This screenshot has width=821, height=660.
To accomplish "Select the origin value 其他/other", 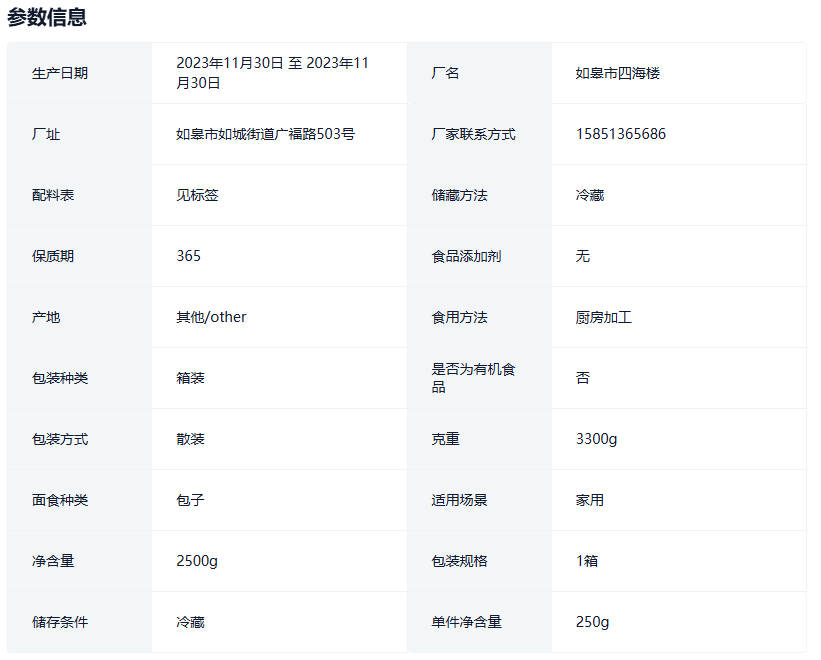I will coord(211,317).
